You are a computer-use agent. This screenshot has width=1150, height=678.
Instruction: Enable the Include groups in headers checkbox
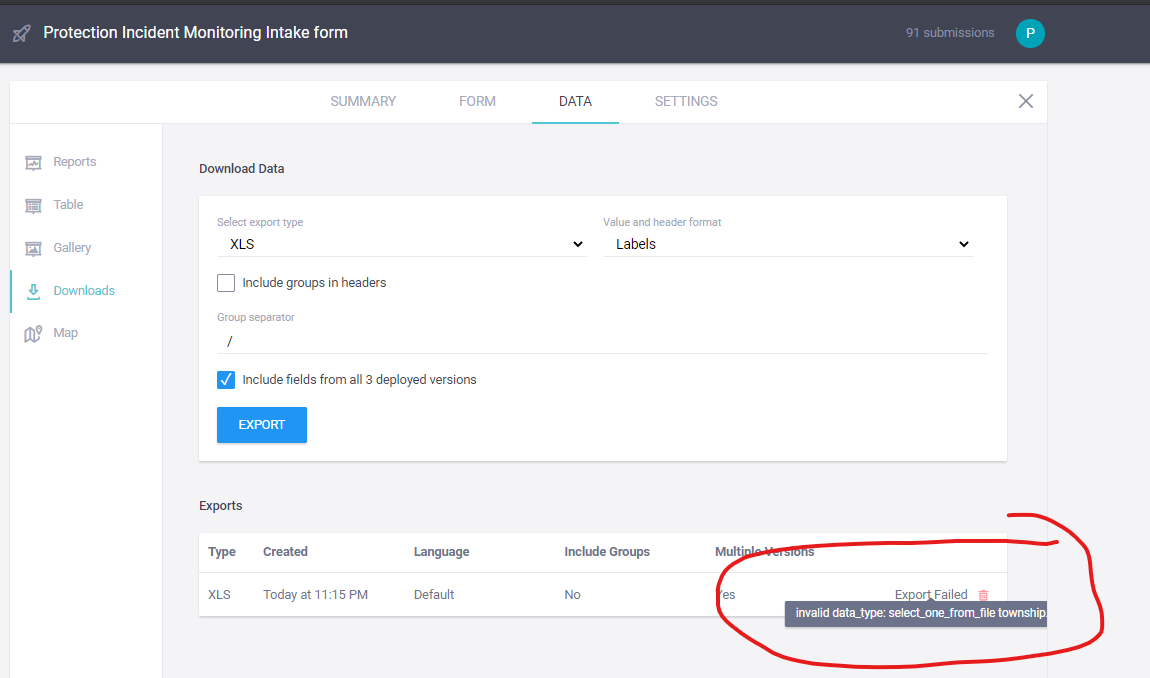[225, 283]
